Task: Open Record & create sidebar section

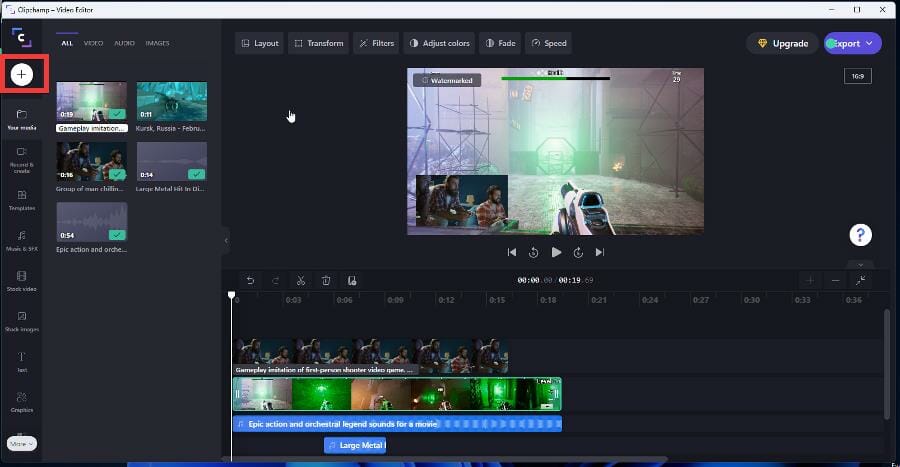Action: [x=22, y=159]
